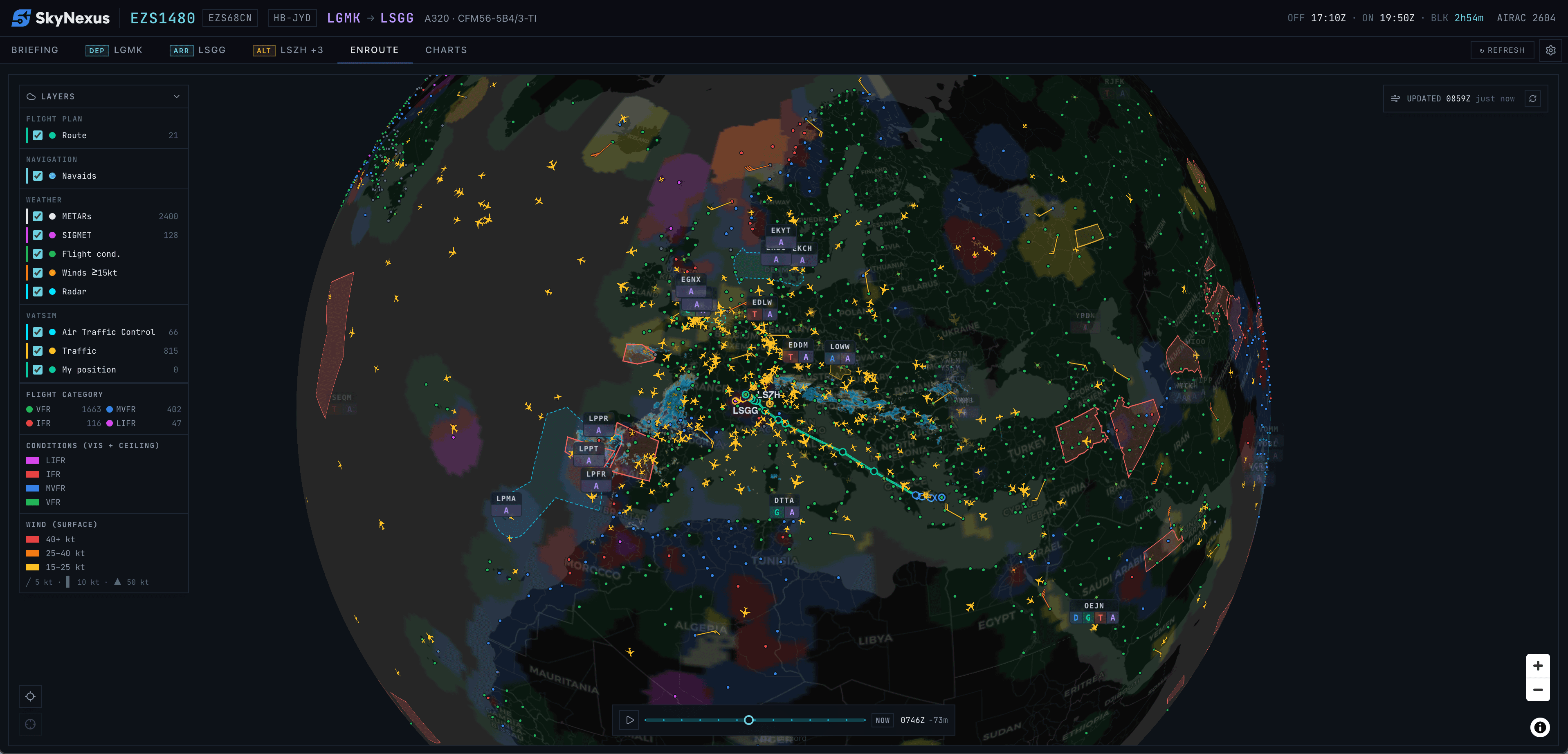Zoom out on the globe map
Image resolution: width=1568 pixels, height=754 pixels.
pos(1538,689)
